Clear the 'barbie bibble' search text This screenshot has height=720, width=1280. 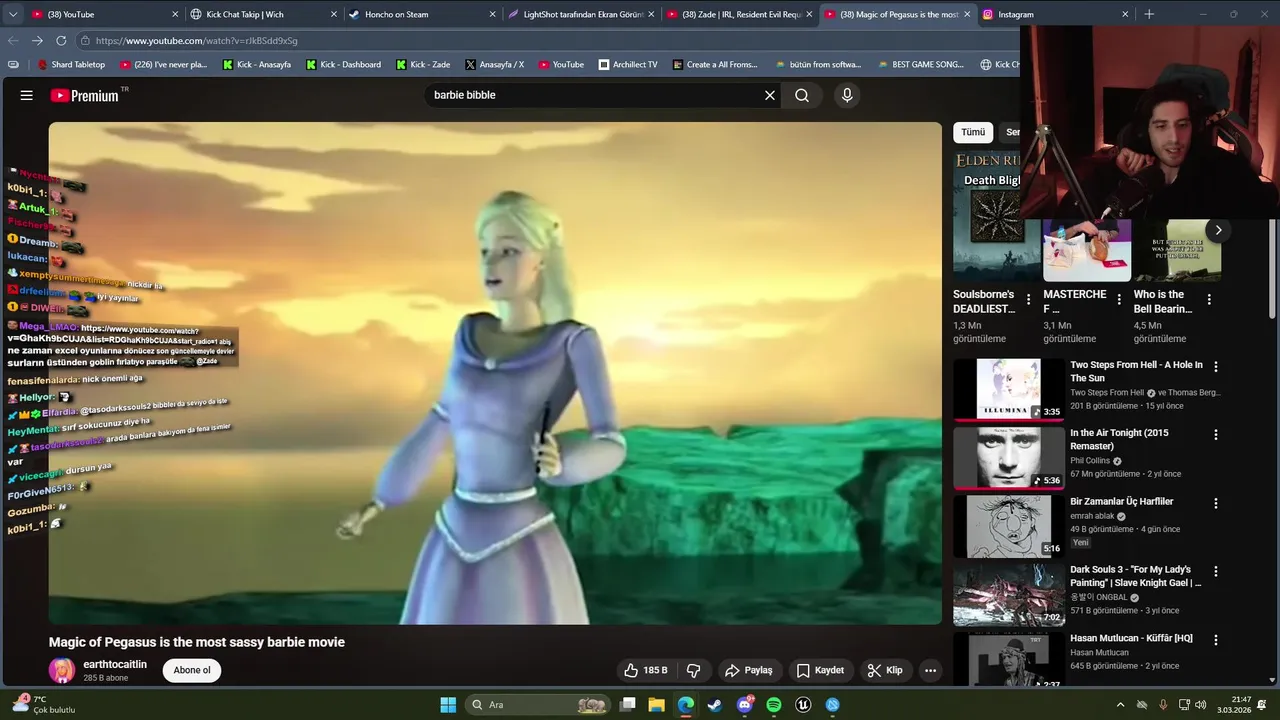coord(770,95)
